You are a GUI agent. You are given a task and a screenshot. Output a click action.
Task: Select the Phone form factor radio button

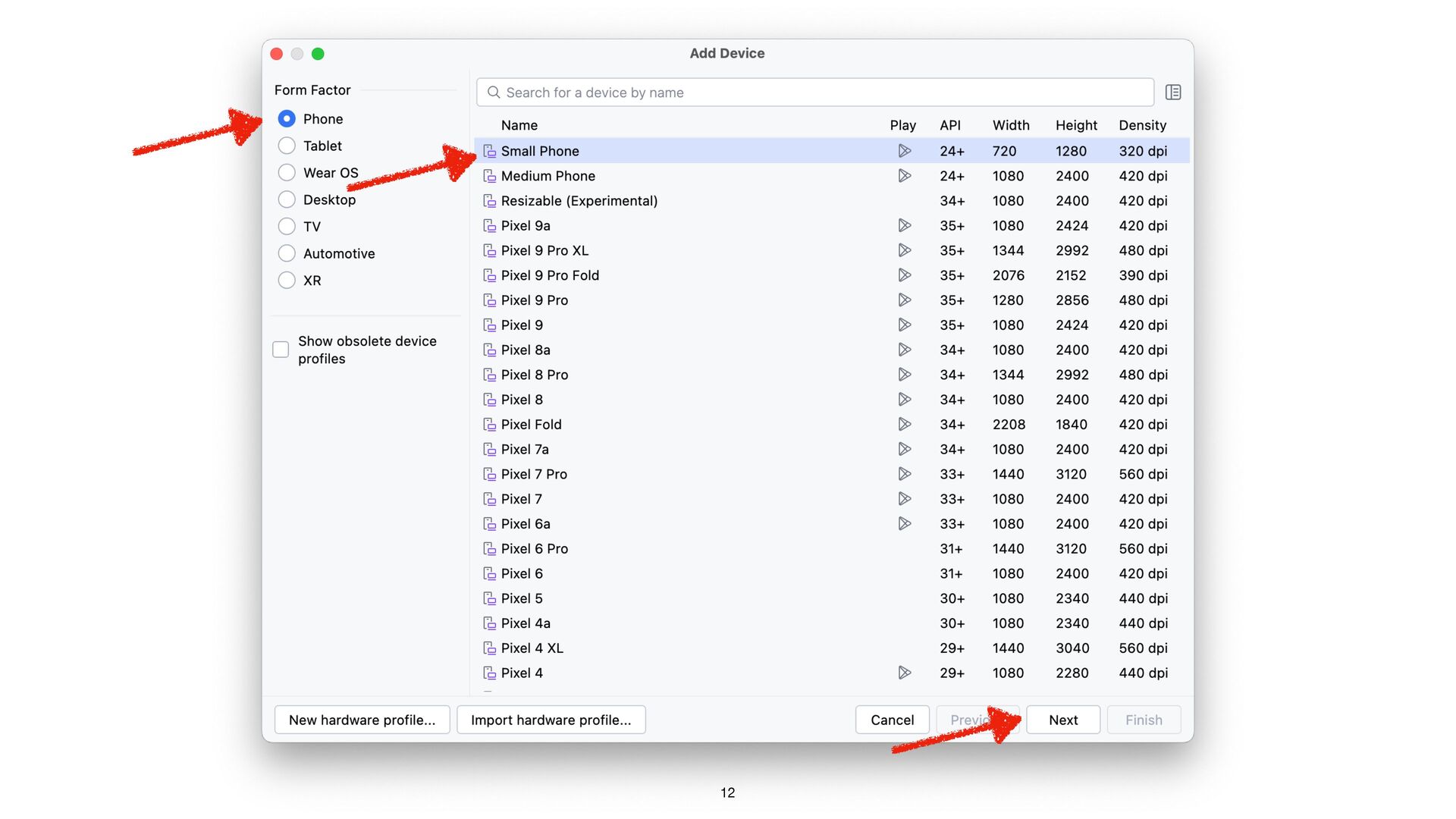287,119
